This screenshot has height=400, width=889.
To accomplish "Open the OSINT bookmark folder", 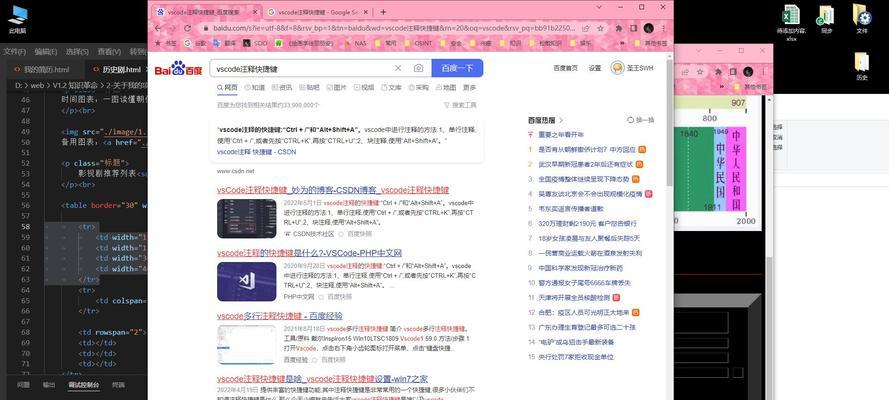I will [x=418, y=42].
